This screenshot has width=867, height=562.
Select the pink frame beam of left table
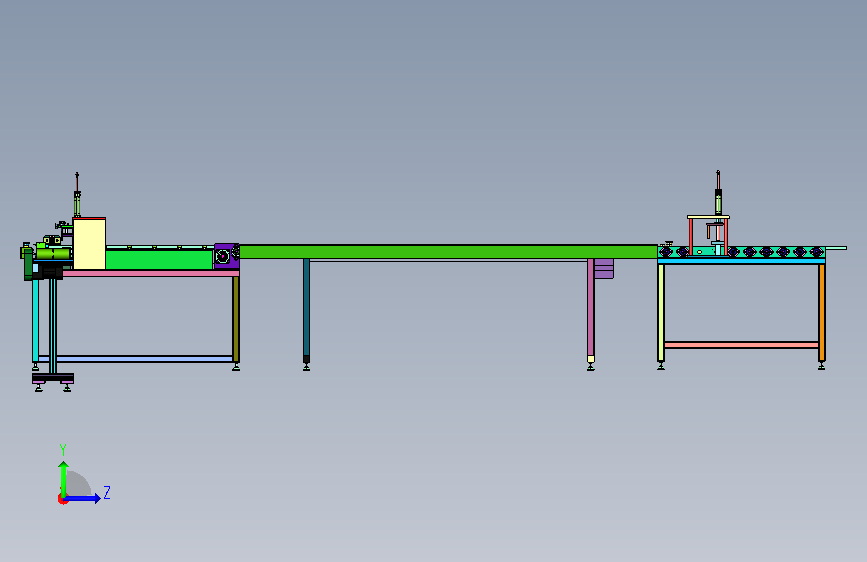coord(150,273)
